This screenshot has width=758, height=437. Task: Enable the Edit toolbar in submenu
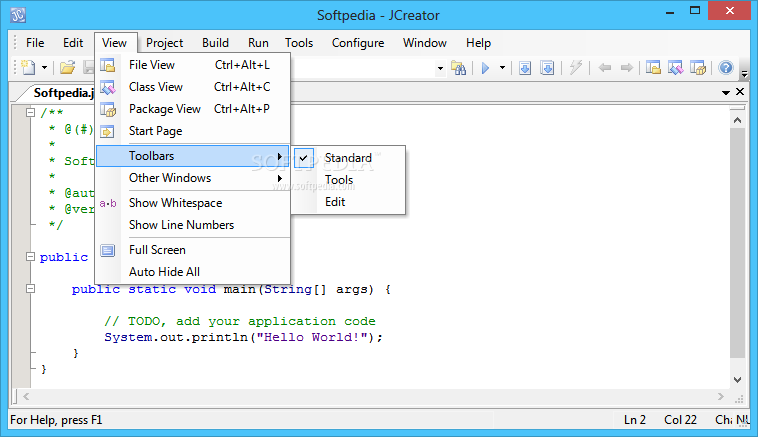click(x=348, y=202)
